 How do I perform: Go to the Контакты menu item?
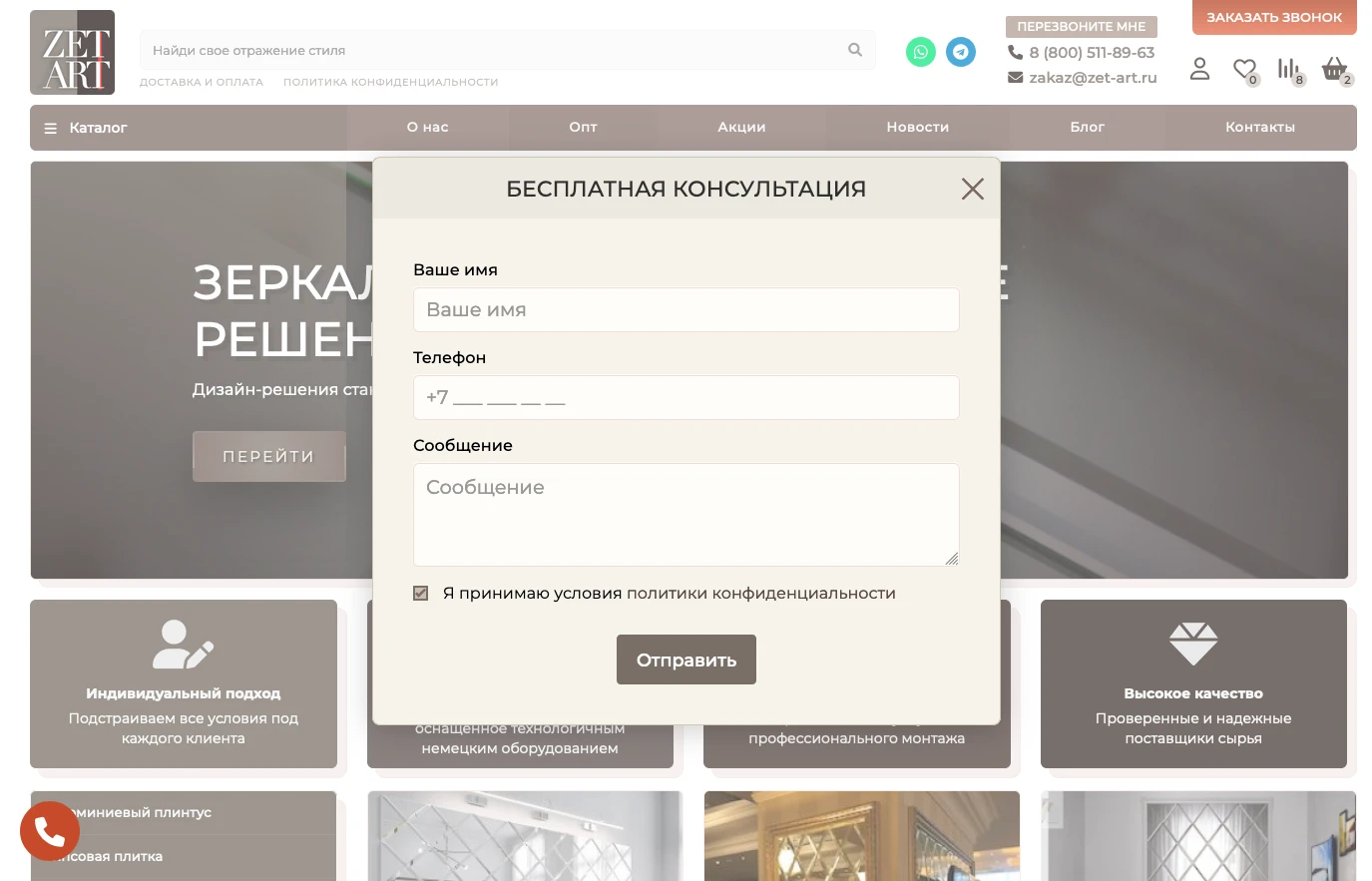(1259, 128)
